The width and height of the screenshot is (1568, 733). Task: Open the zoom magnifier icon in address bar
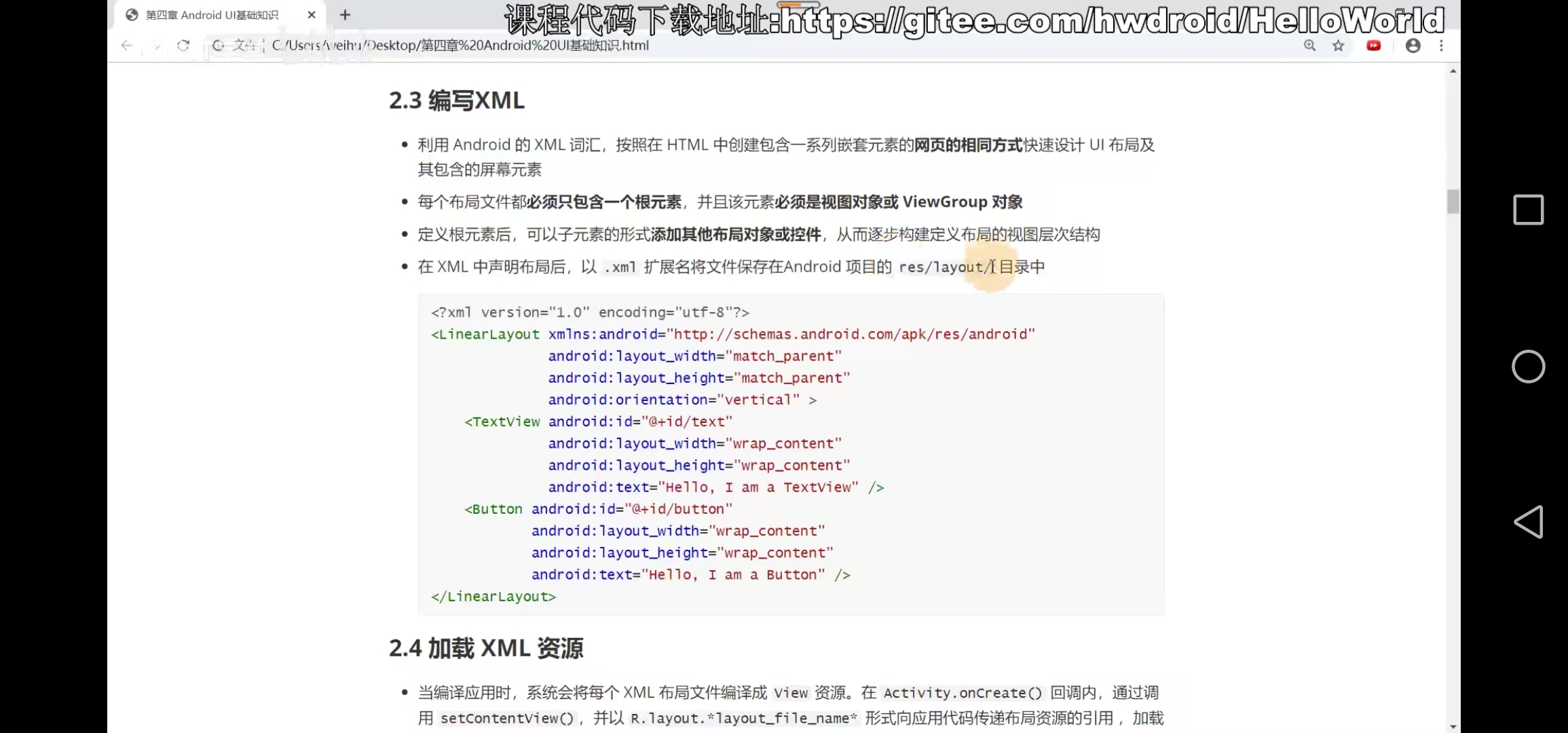(x=1310, y=45)
